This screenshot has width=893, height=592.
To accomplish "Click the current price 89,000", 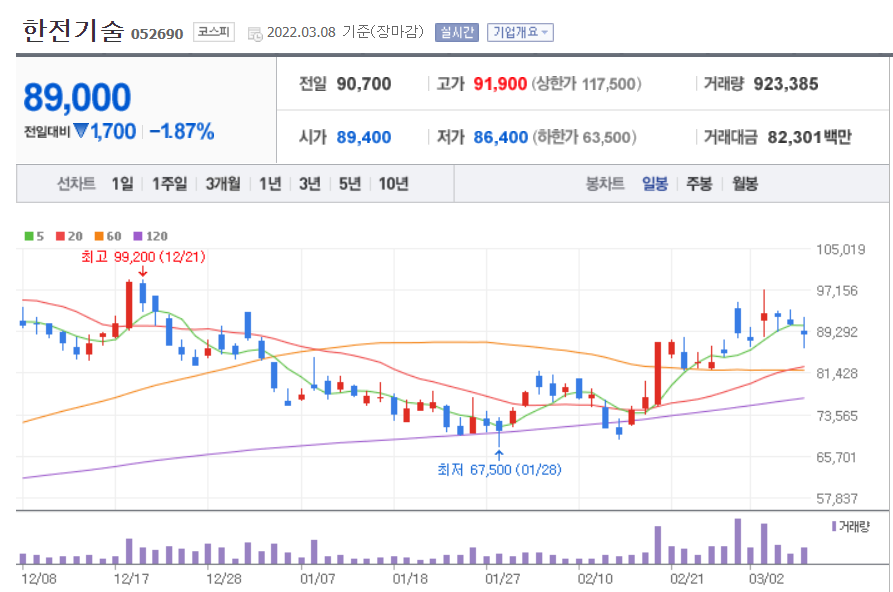I will coord(77,97).
